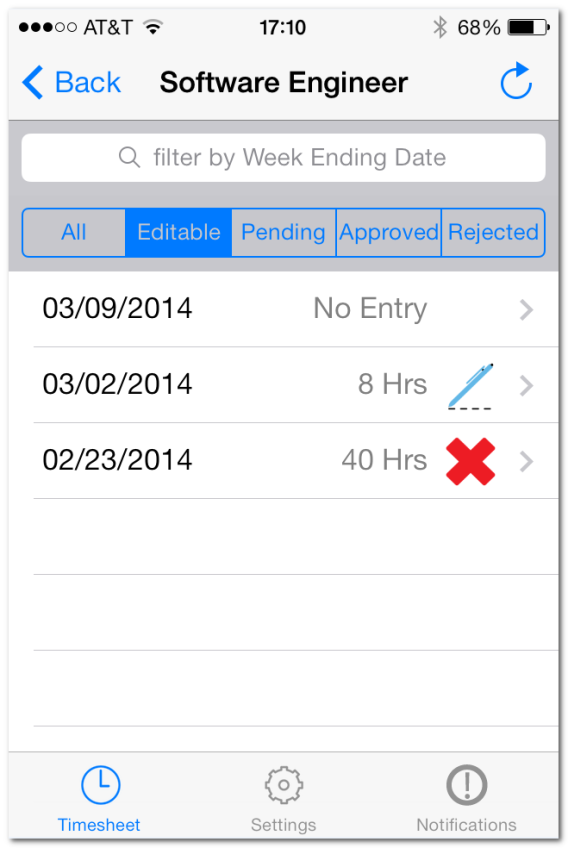568x848 pixels.
Task: Select the All filter segment
Action: [x=74, y=233]
